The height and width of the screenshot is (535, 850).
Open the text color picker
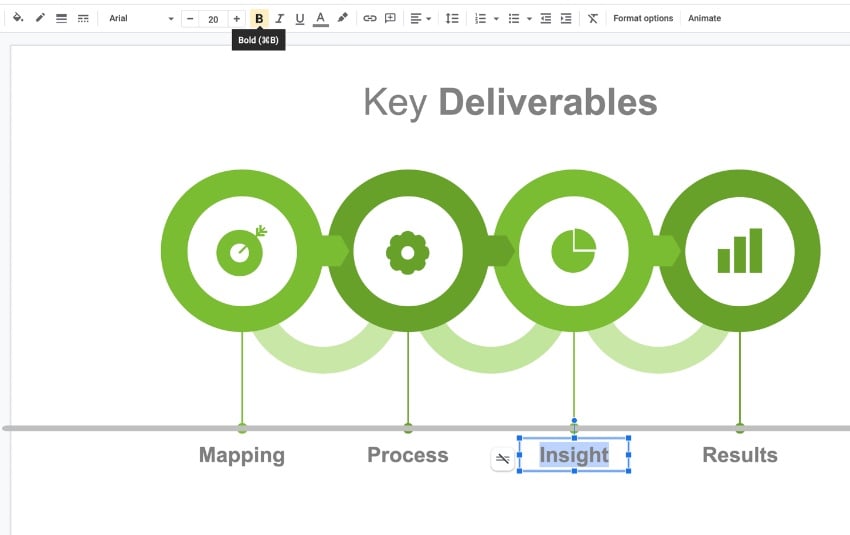click(x=320, y=18)
